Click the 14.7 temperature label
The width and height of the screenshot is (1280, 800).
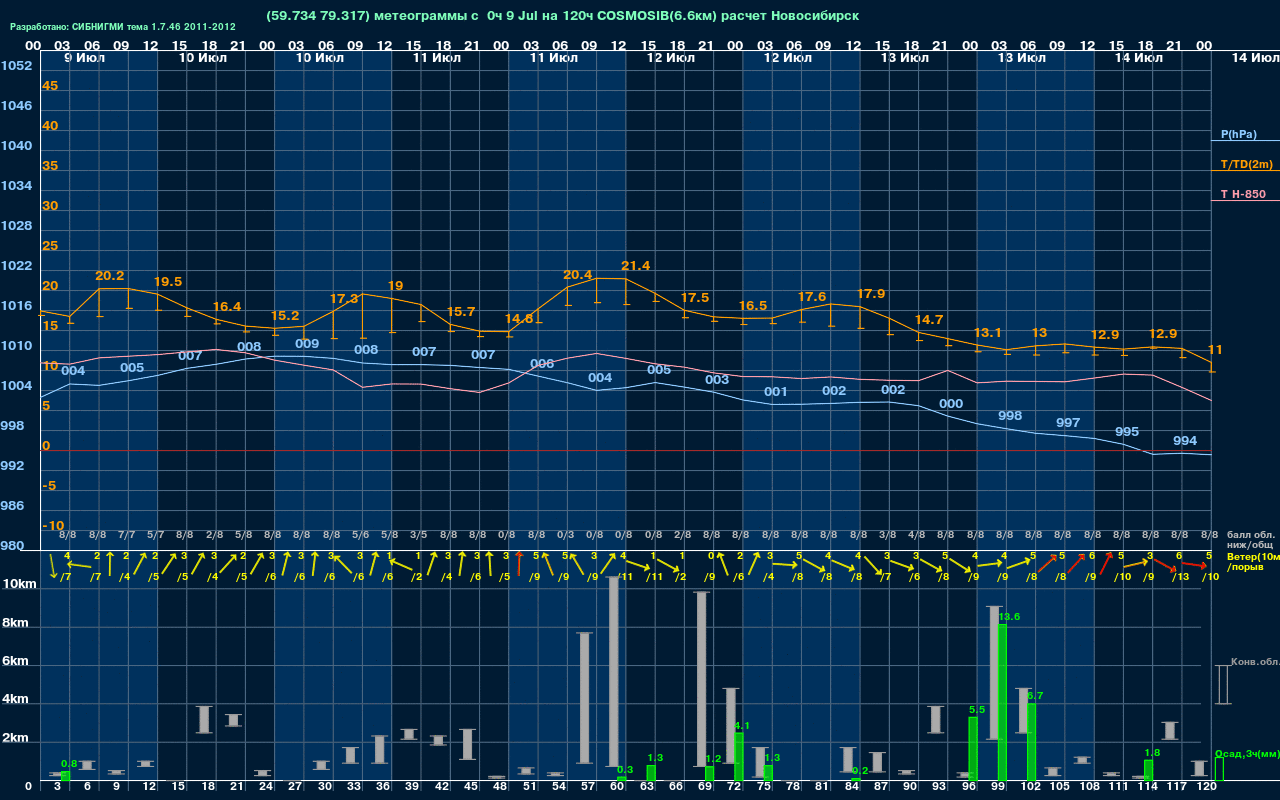click(x=929, y=320)
